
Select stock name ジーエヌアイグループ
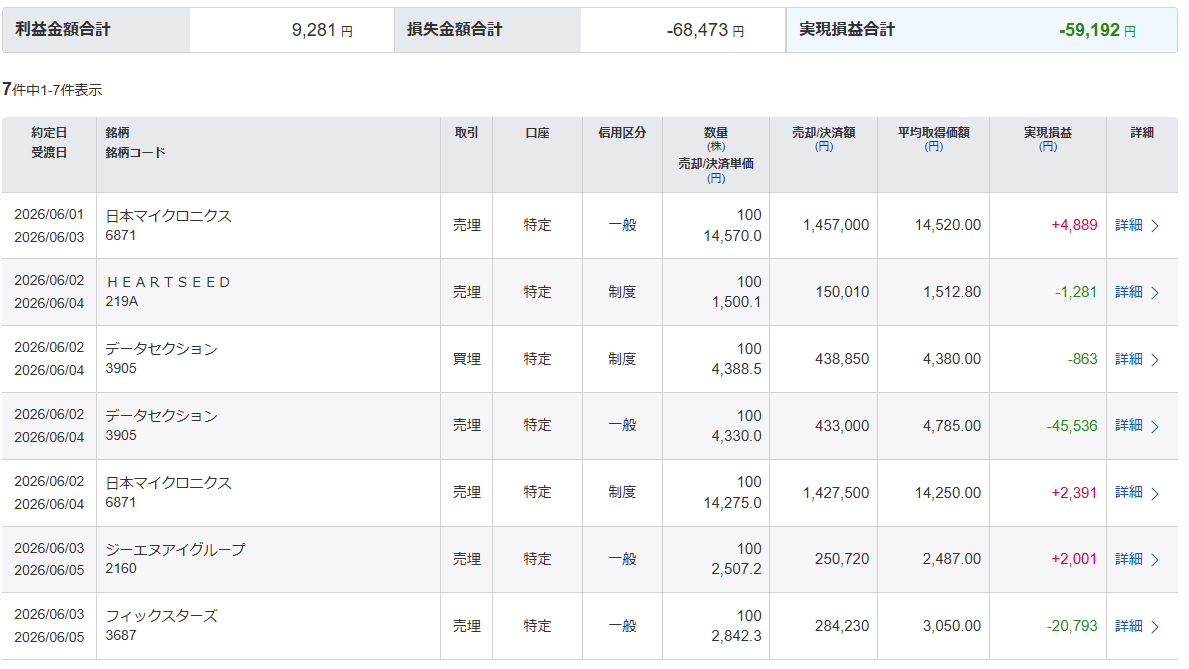175,549
